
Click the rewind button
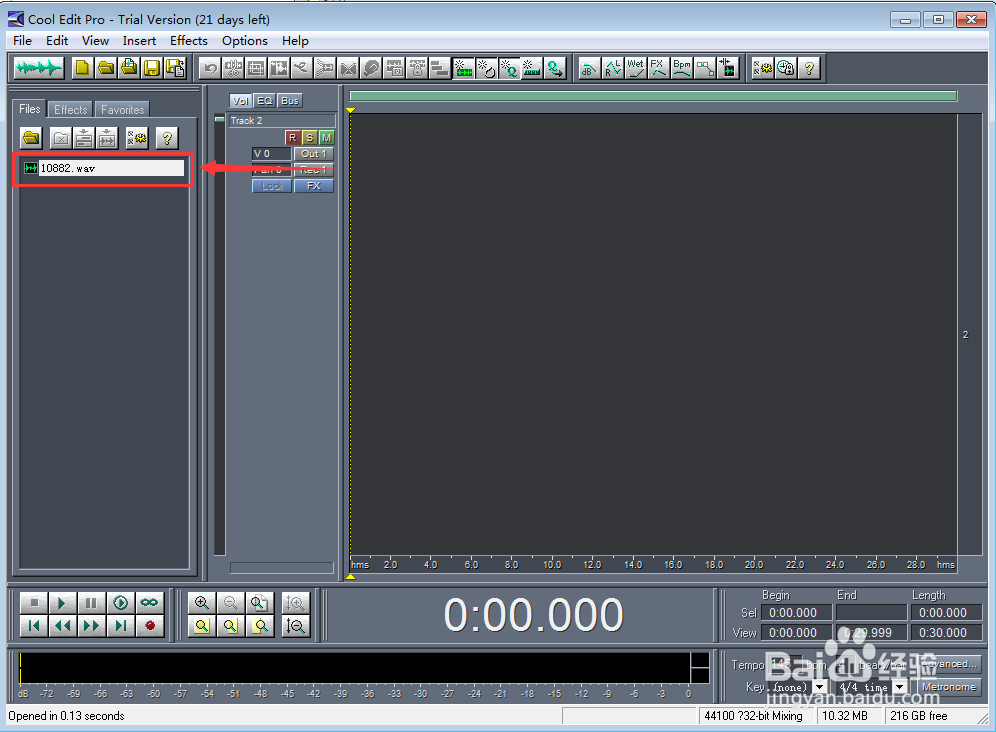click(62, 626)
